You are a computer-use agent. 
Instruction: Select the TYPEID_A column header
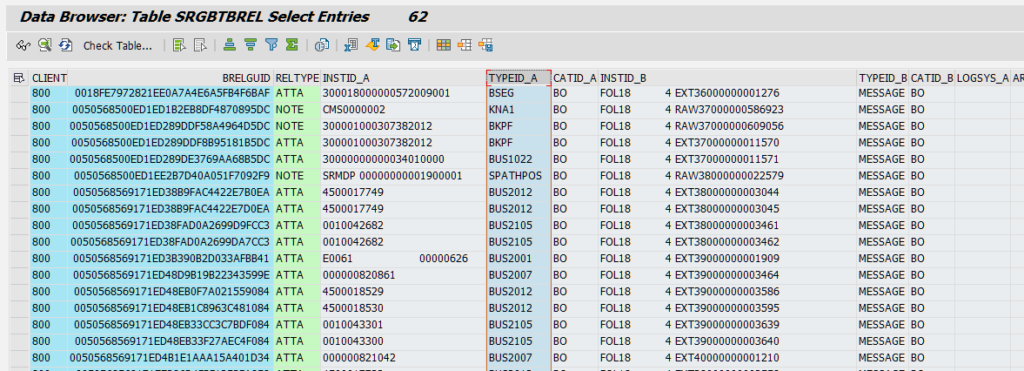click(519, 78)
